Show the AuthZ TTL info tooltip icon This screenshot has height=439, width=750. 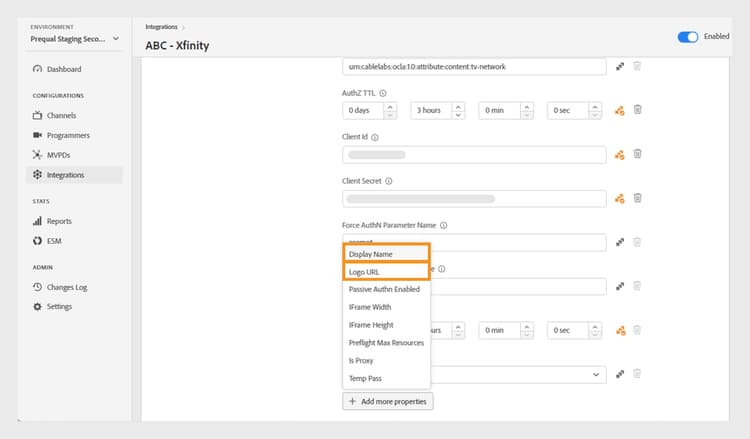pos(383,93)
